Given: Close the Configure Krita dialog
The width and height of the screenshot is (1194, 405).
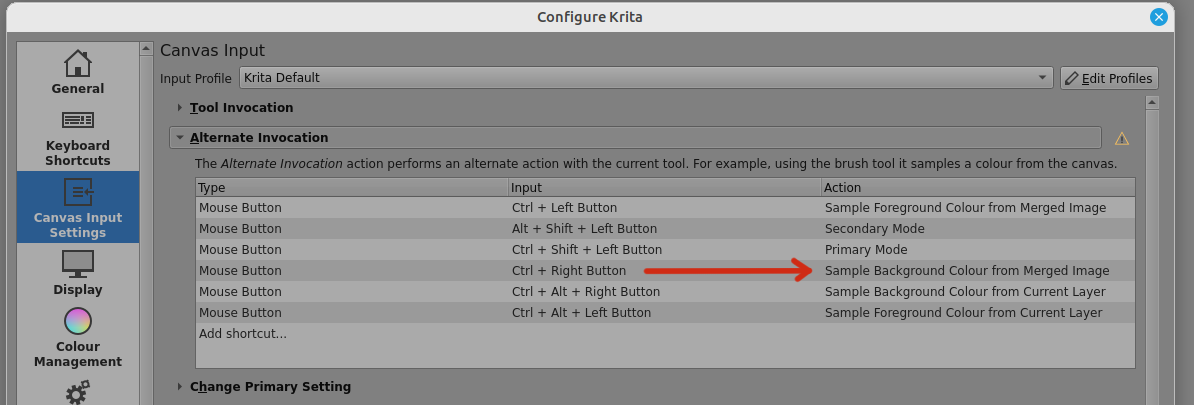Looking at the screenshot, I should pyautogui.click(x=1159, y=17).
